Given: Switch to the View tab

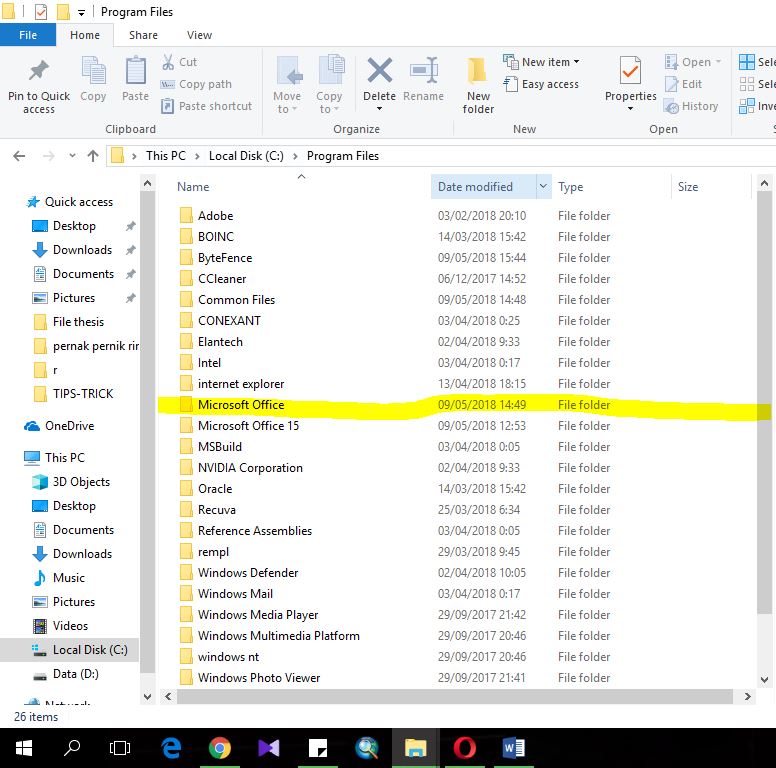Looking at the screenshot, I should (x=199, y=35).
